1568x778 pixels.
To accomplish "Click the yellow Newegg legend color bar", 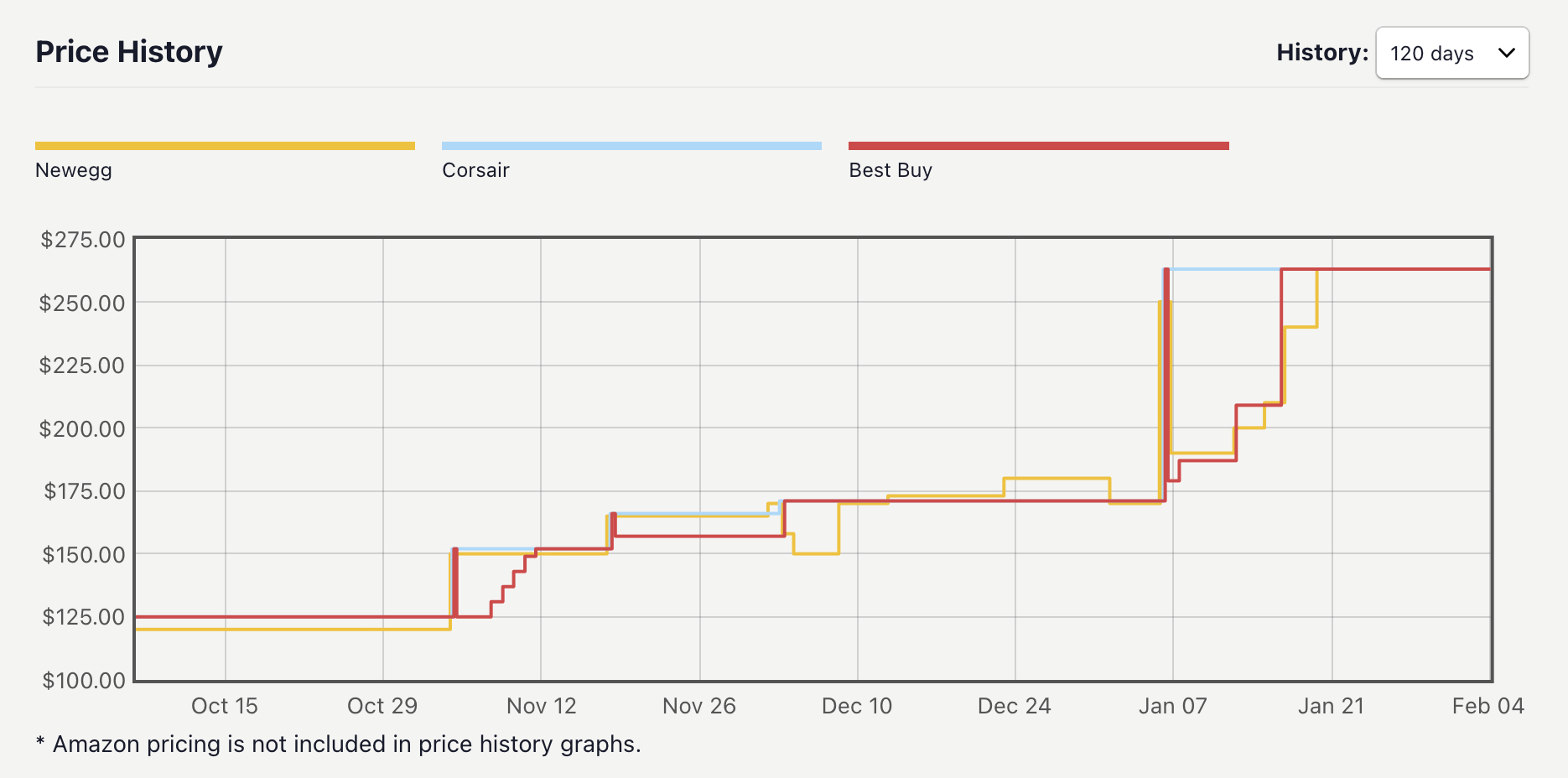I will [x=225, y=146].
